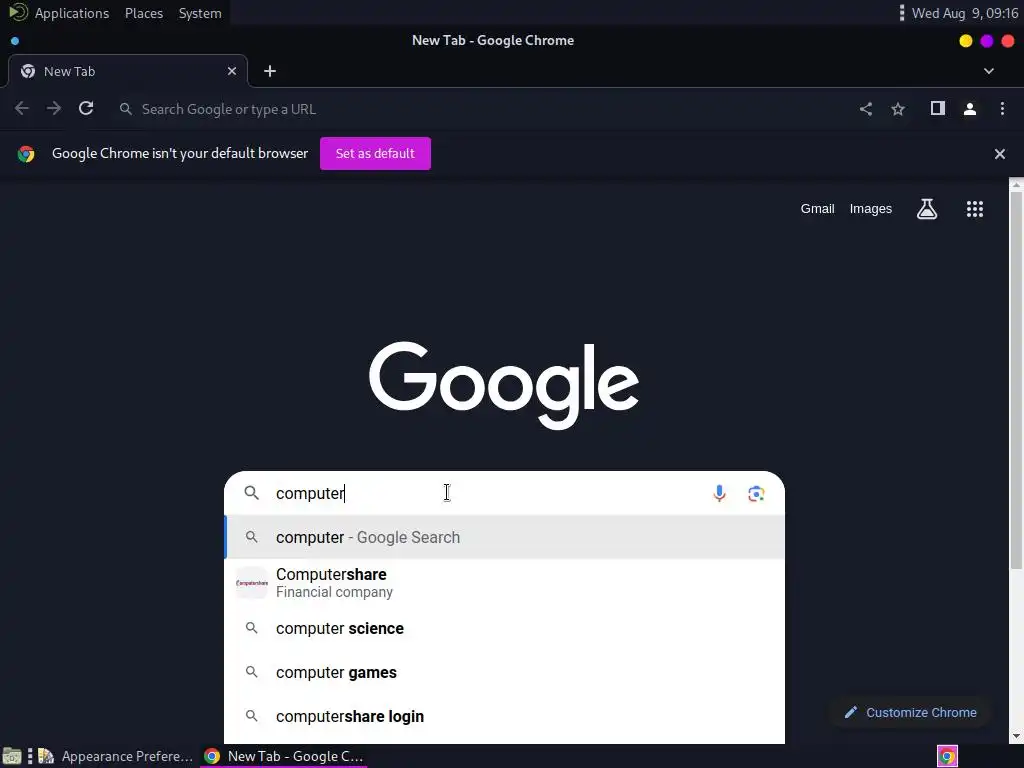
Task: Click the search magnifier in address bar
Action: 126,109
